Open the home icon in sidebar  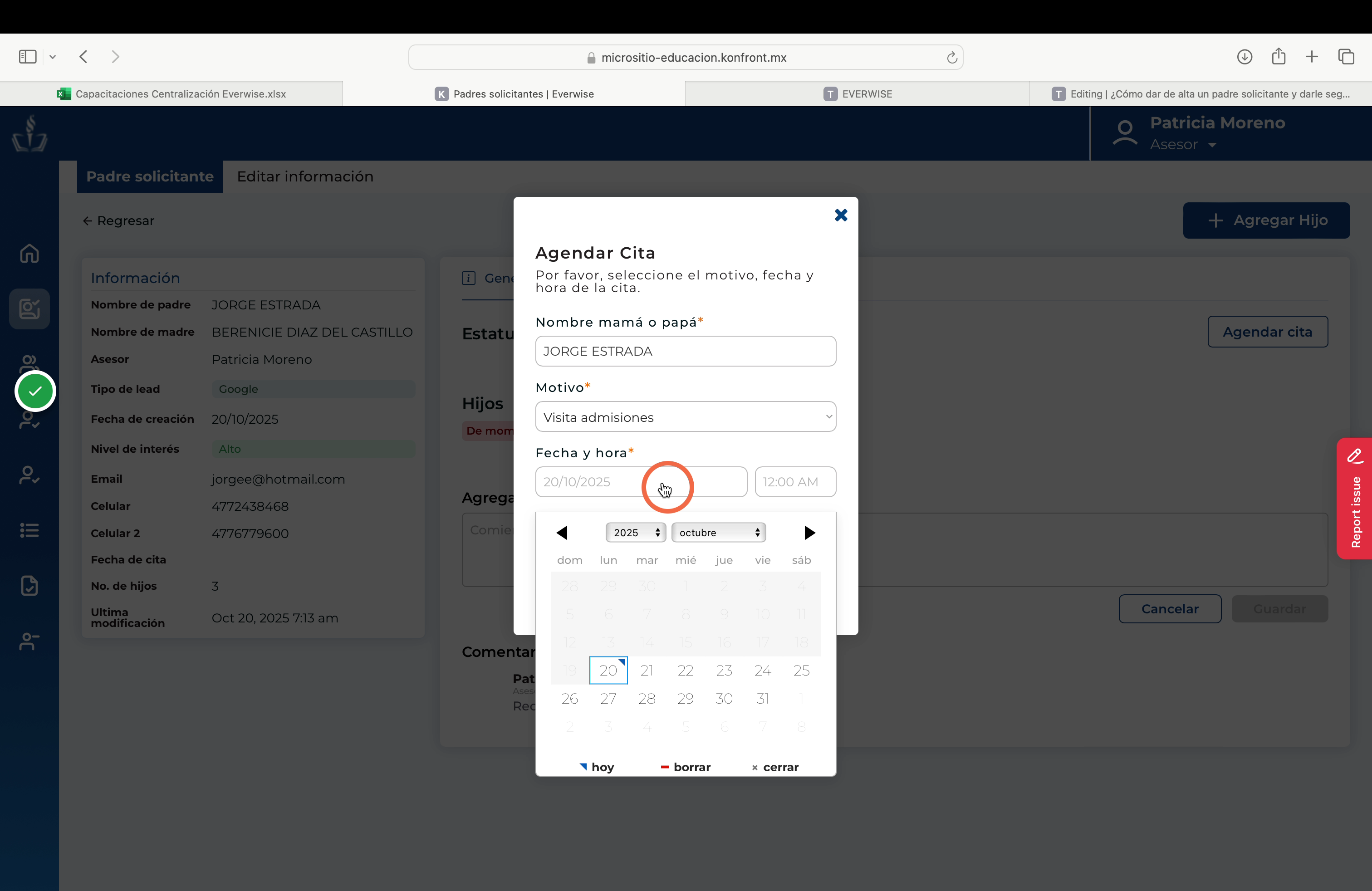click(x=29, y=253)
